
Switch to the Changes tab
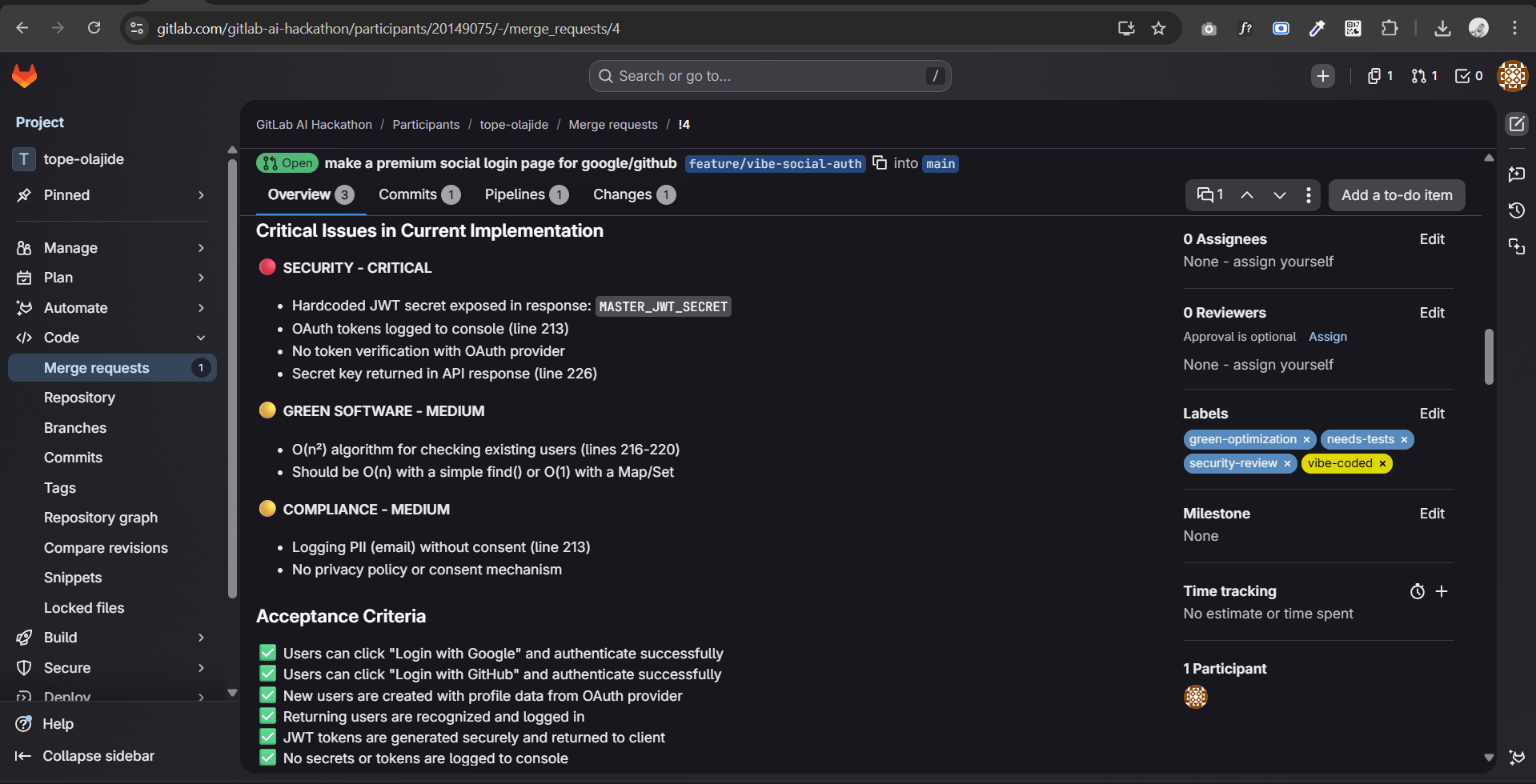pyautogui.click(x=635, y=195)
